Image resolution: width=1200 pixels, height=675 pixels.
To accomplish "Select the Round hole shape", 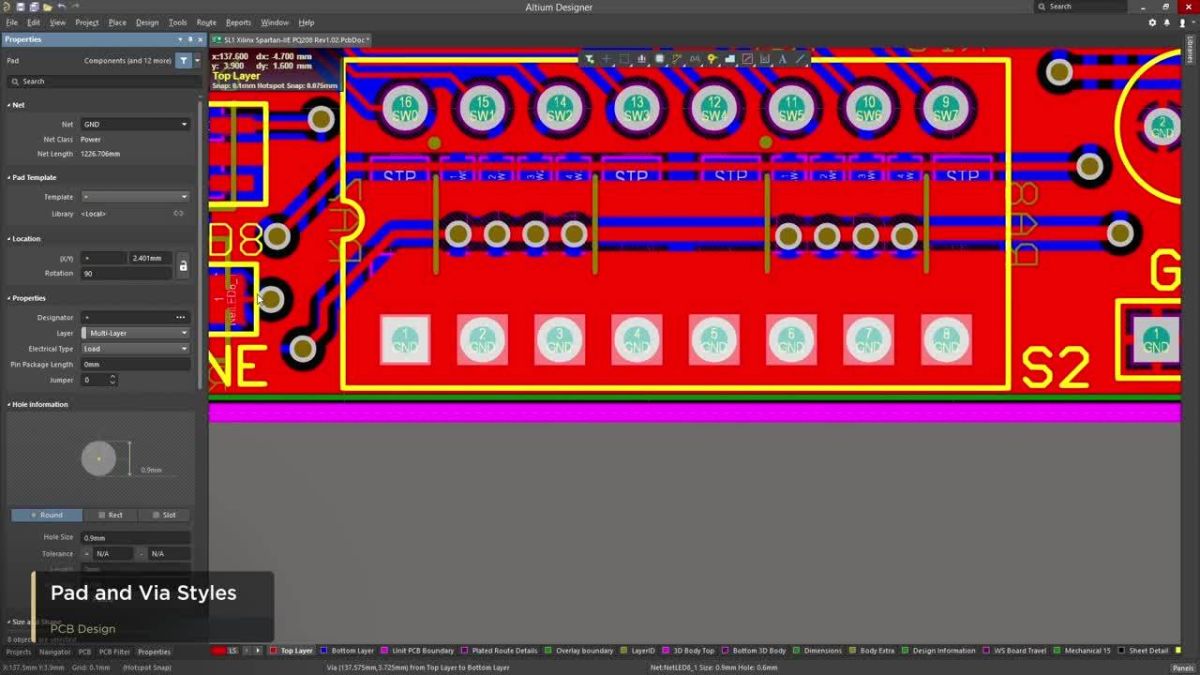I will (46, 515).
